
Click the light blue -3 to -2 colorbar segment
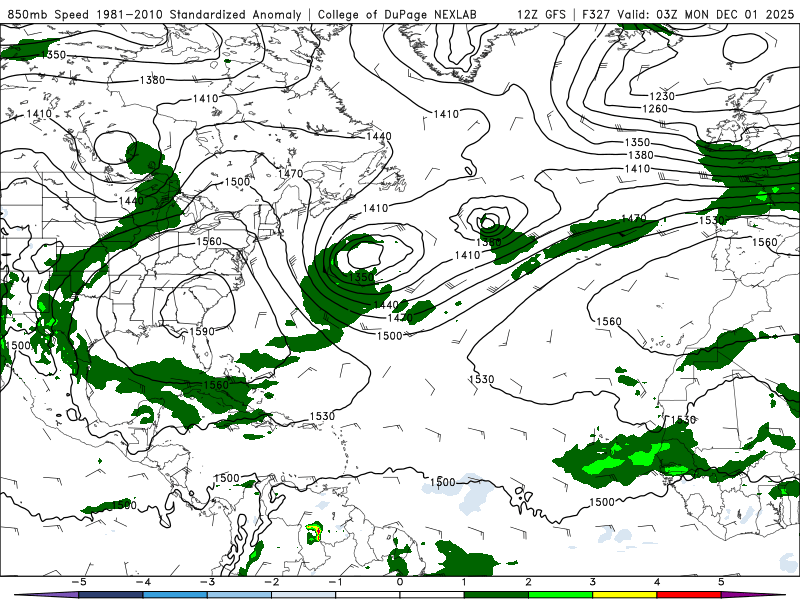point(239,595)
